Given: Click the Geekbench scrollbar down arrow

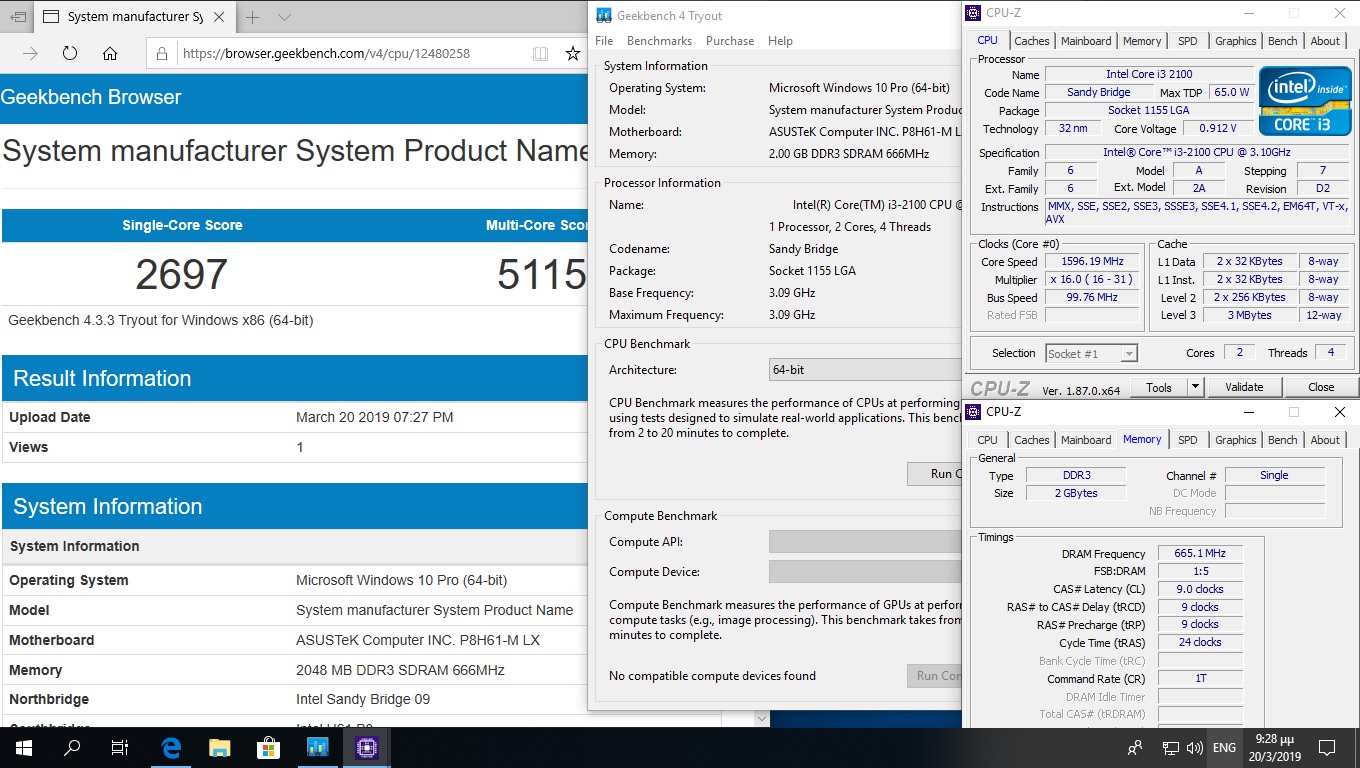Looking at the screenshot, I should pos(761,718).
